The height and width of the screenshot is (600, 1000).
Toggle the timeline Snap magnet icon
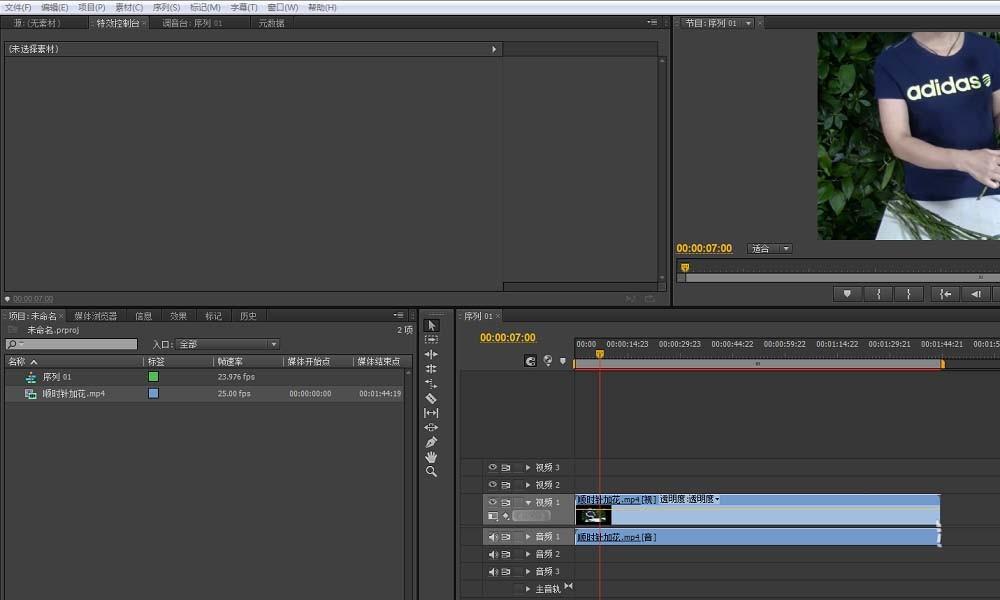coord(530,361)
